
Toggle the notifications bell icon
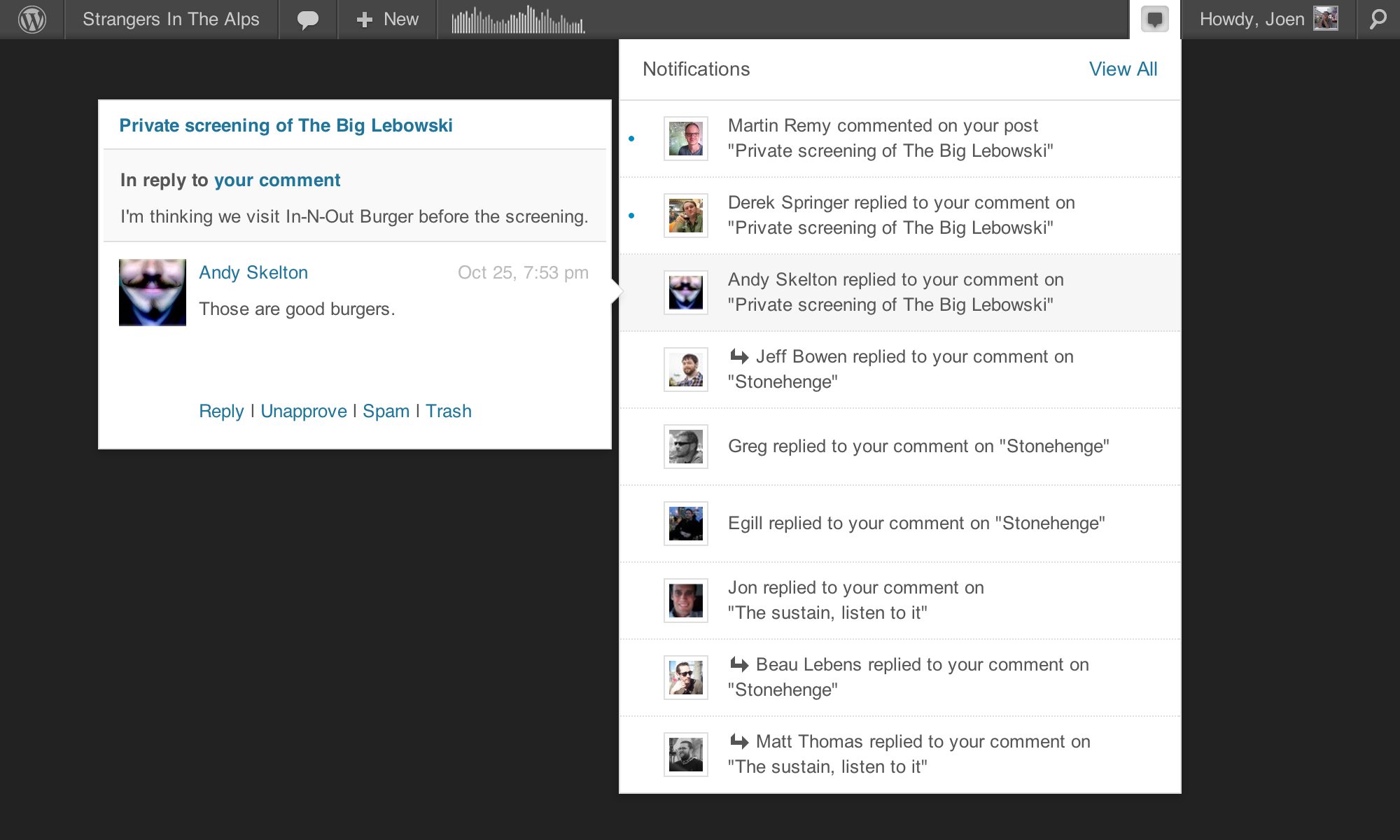coord(1154,19)
